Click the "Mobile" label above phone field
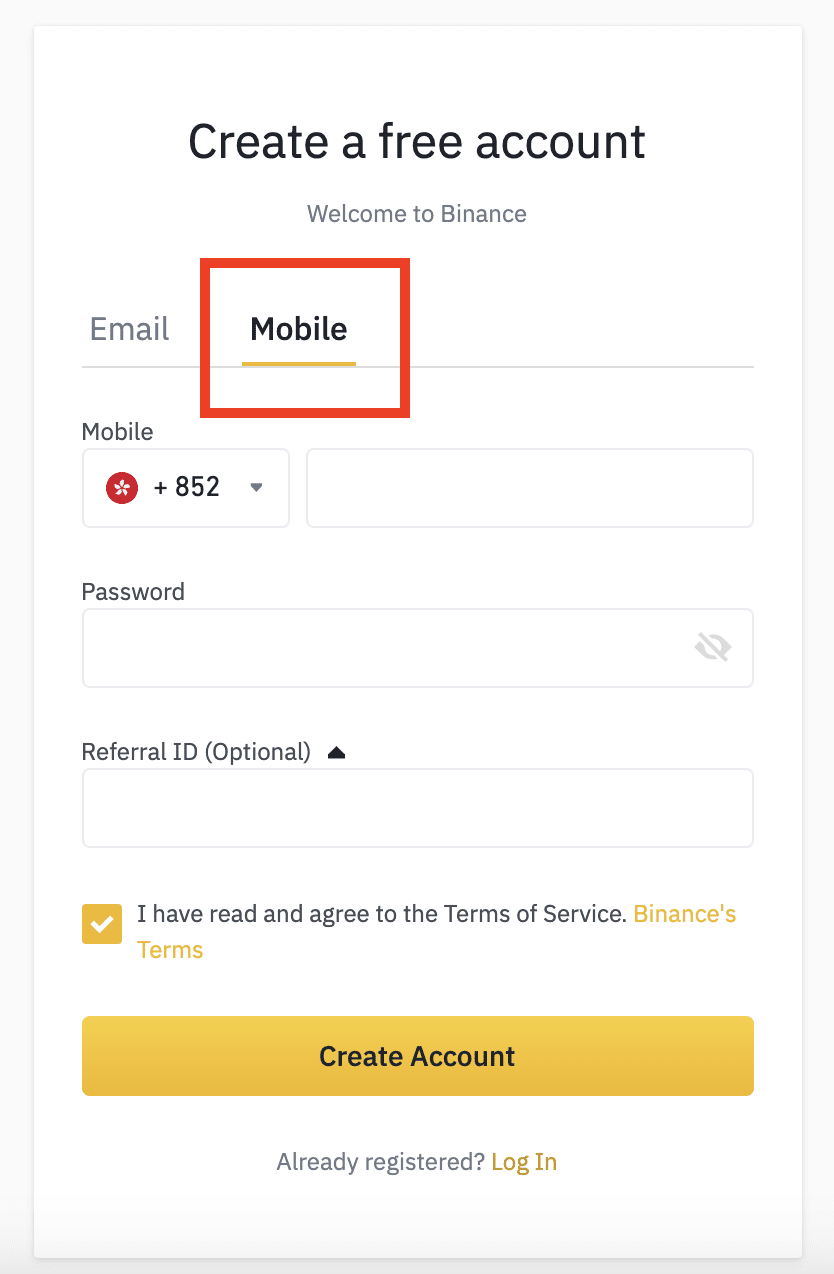Viewport: 834px width, 1274px height. 117,432
